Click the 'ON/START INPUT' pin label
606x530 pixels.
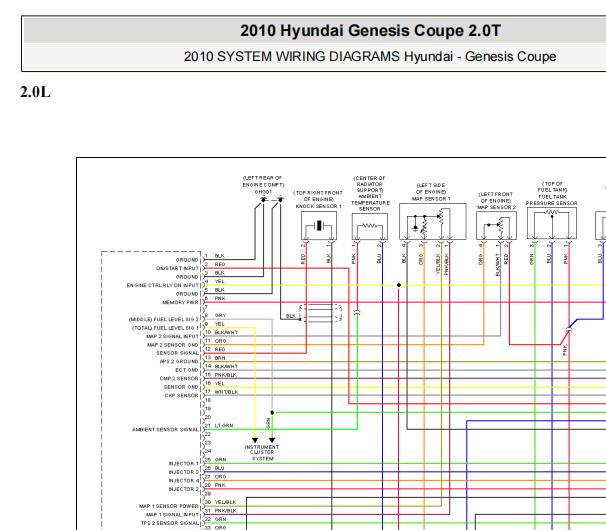point(177,268)
